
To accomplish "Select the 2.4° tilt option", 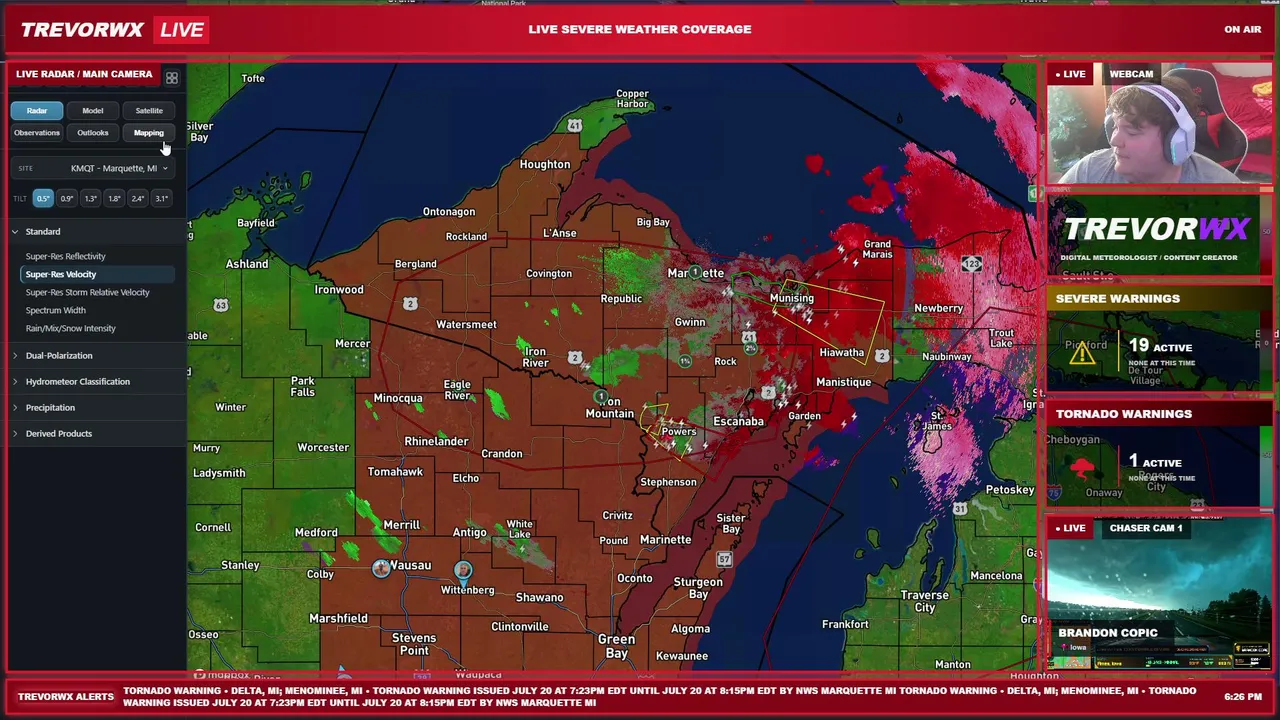I will tap(138, 198).
